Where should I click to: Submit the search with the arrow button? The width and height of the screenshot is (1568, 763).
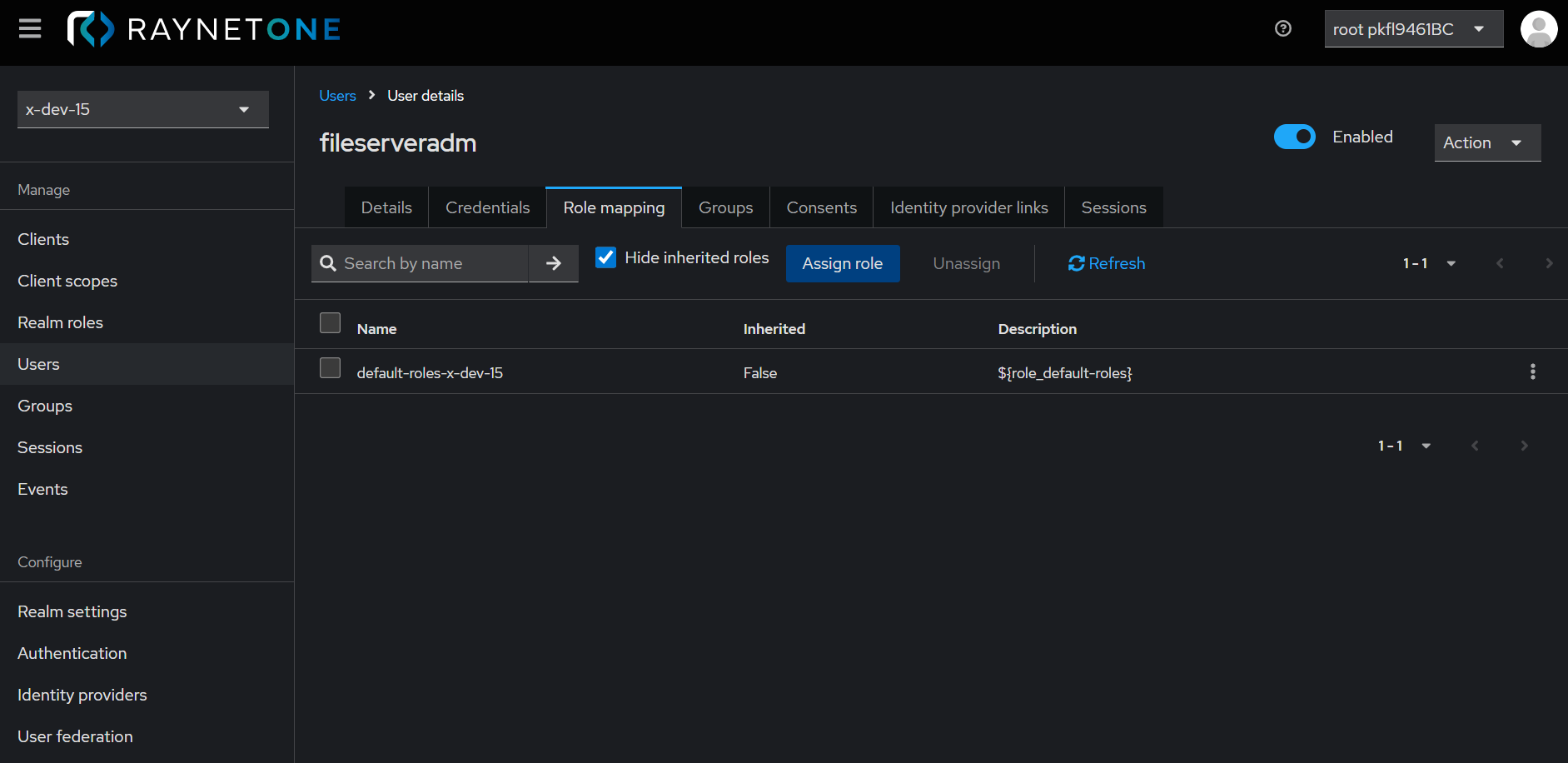553,263
